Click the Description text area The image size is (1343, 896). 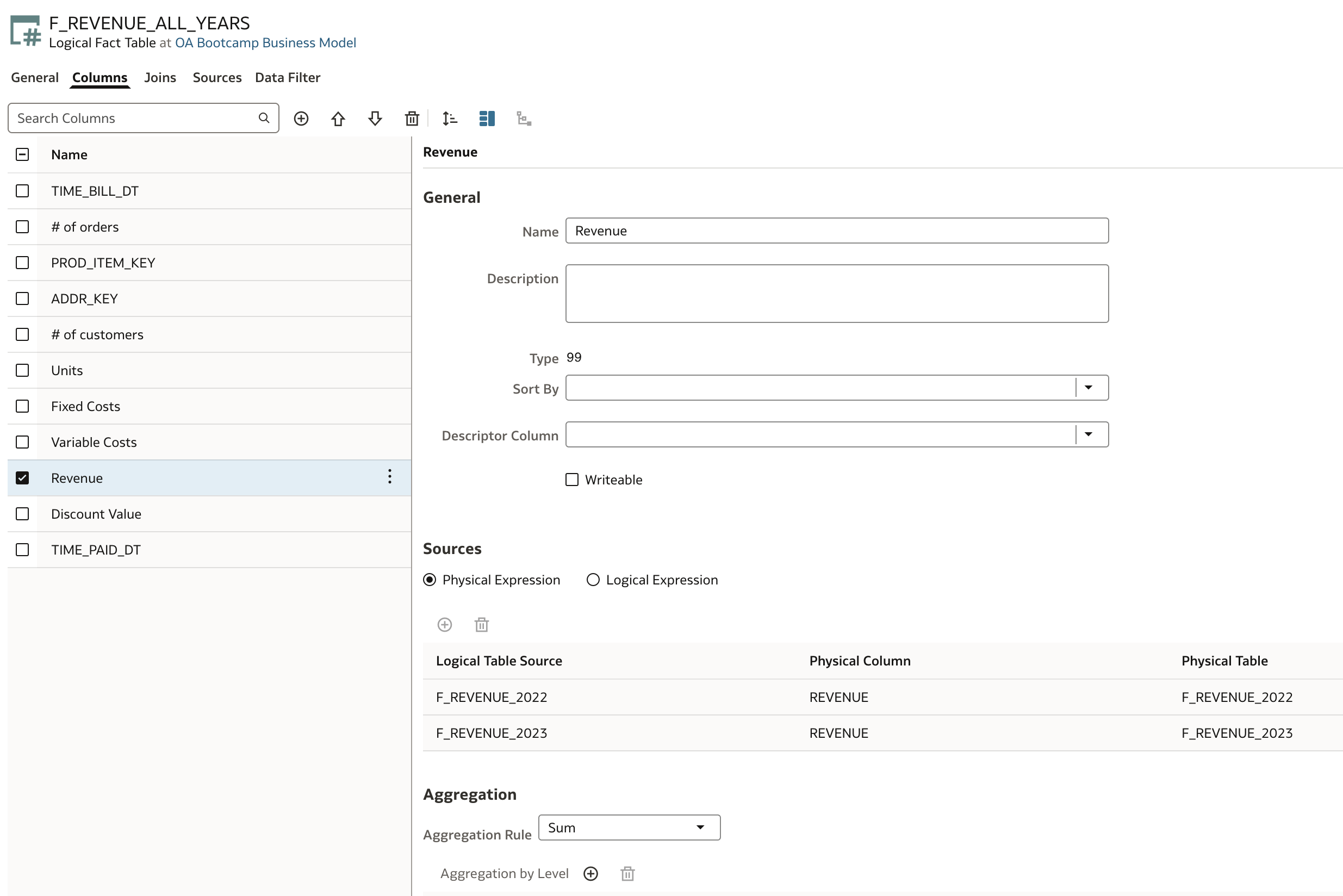pos(837,294)
